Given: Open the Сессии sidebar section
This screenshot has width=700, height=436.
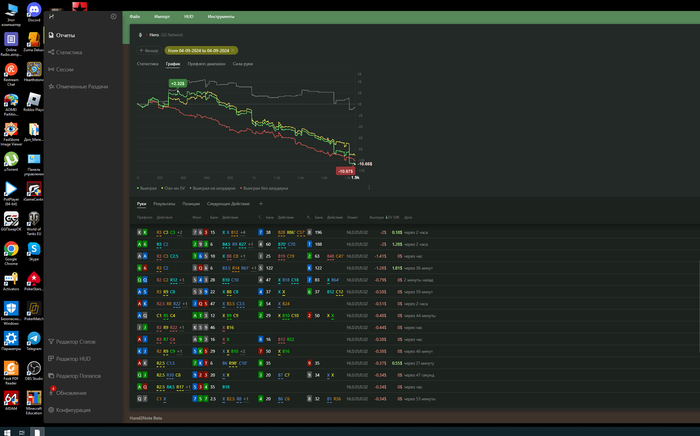Looking at the screenshot, I should tap(64, 69).
